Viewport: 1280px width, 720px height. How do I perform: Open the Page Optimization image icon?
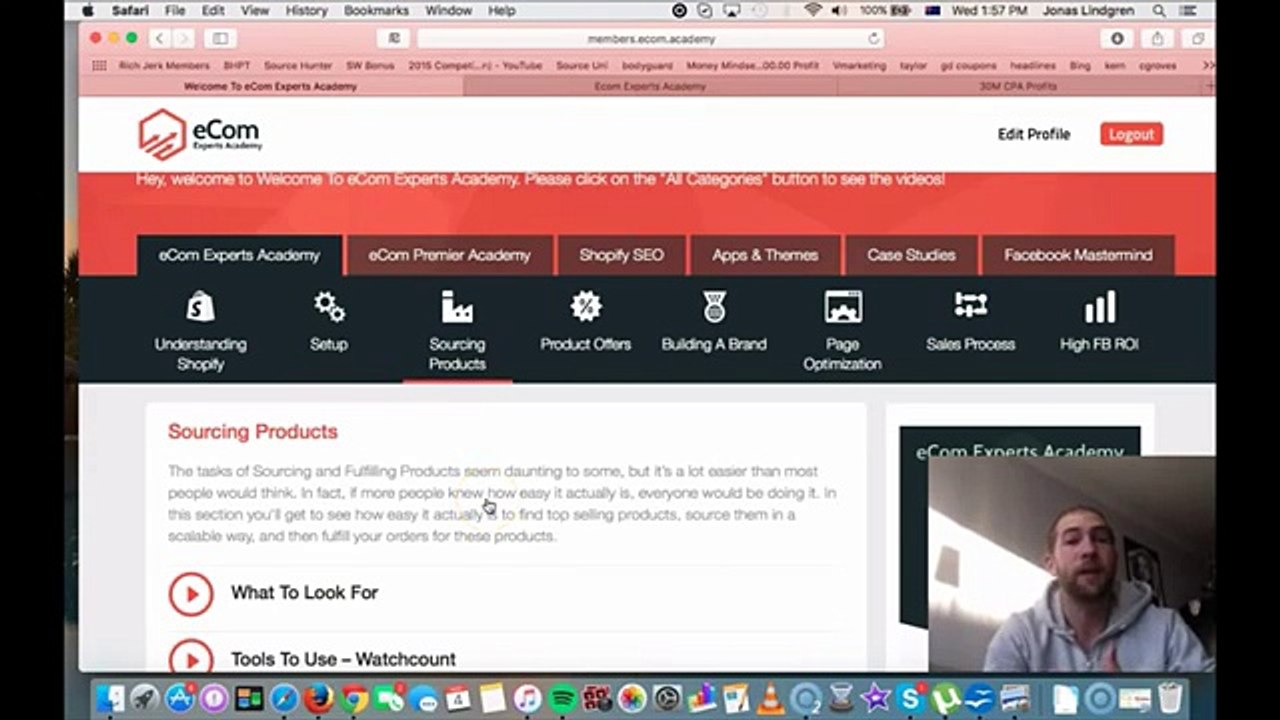(843, 306)
